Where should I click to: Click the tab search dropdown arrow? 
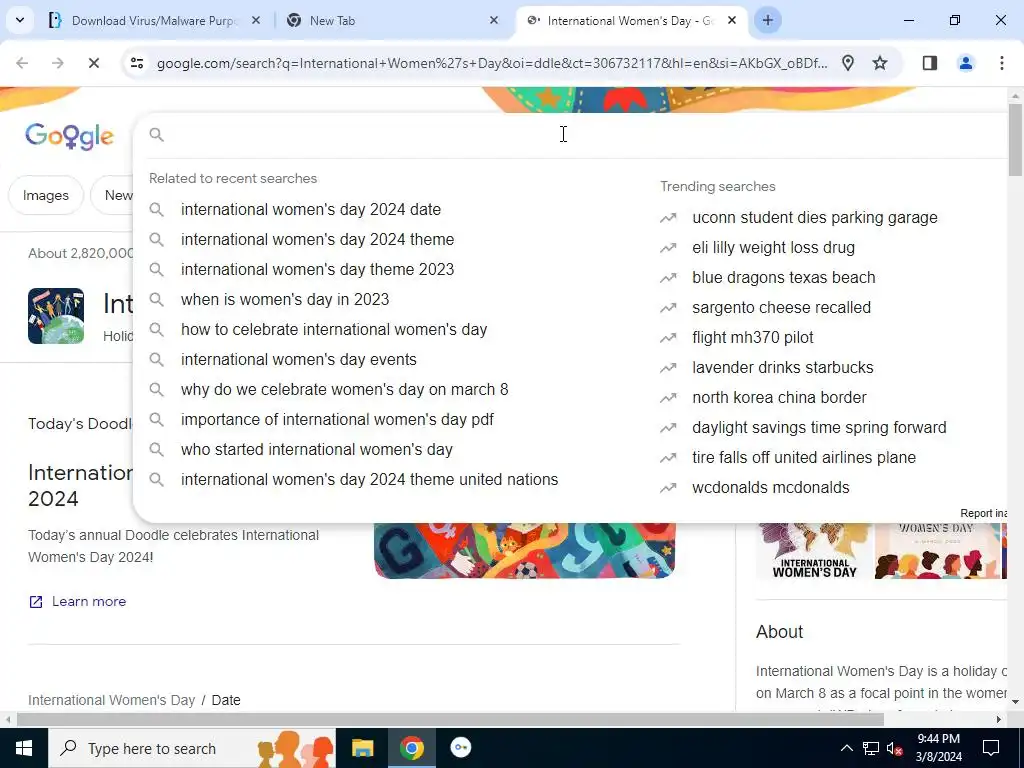point(20,20)
